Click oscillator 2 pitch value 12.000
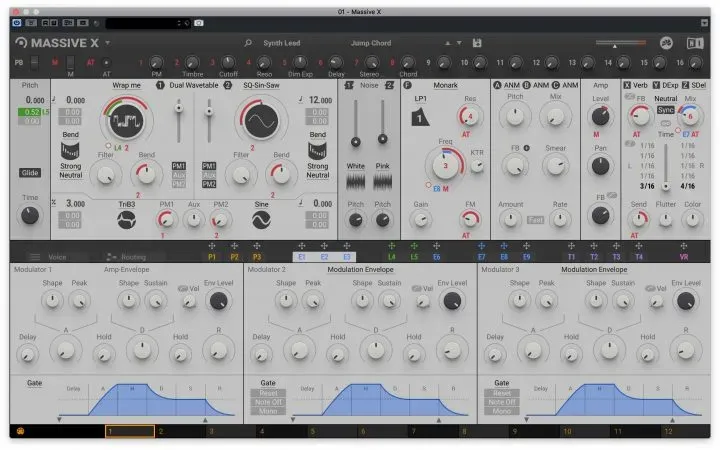Viewport: 720px width, 450px height. click(x=320, y=100)
